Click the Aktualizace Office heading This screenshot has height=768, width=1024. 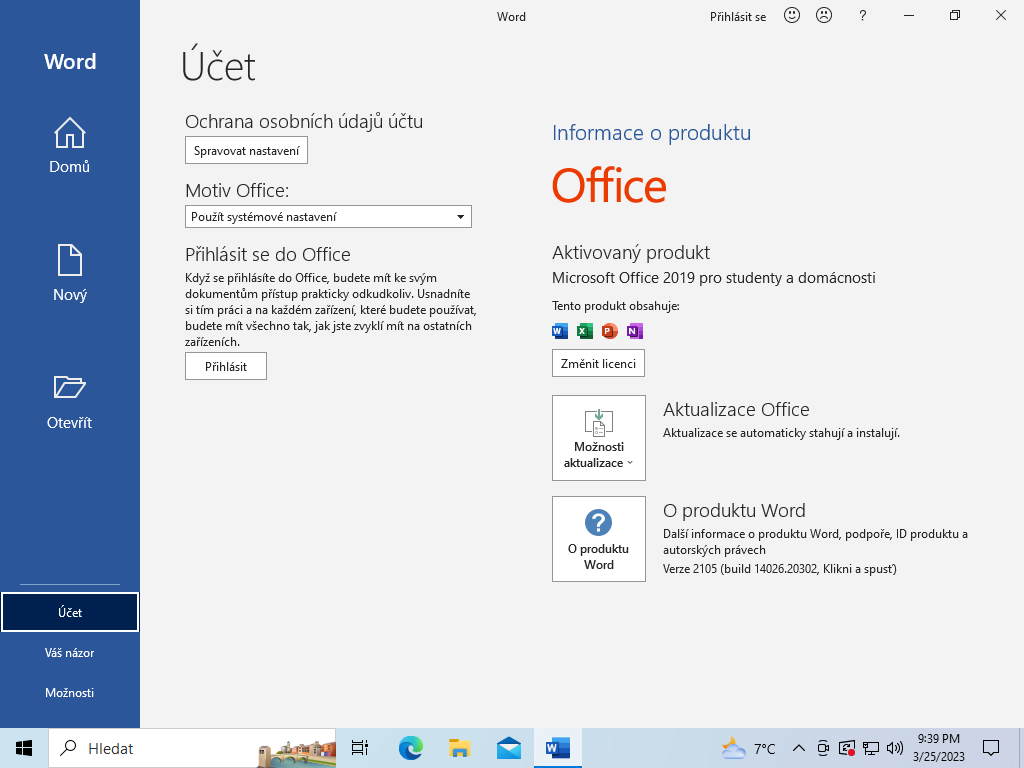(x=736, y=409)
